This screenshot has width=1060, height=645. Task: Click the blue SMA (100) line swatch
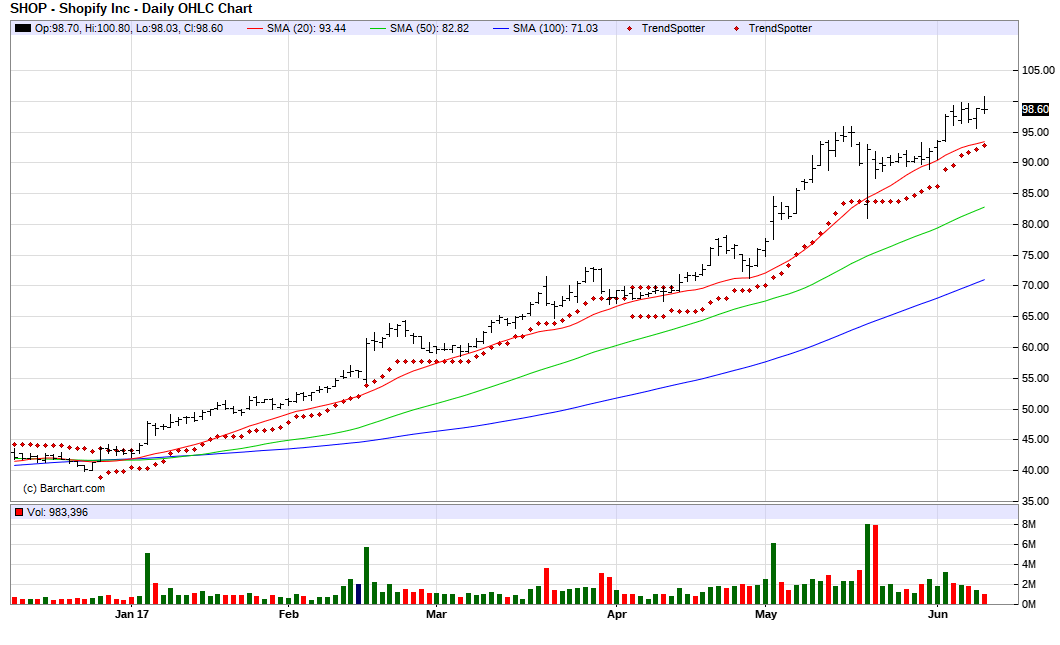[501, 28]
